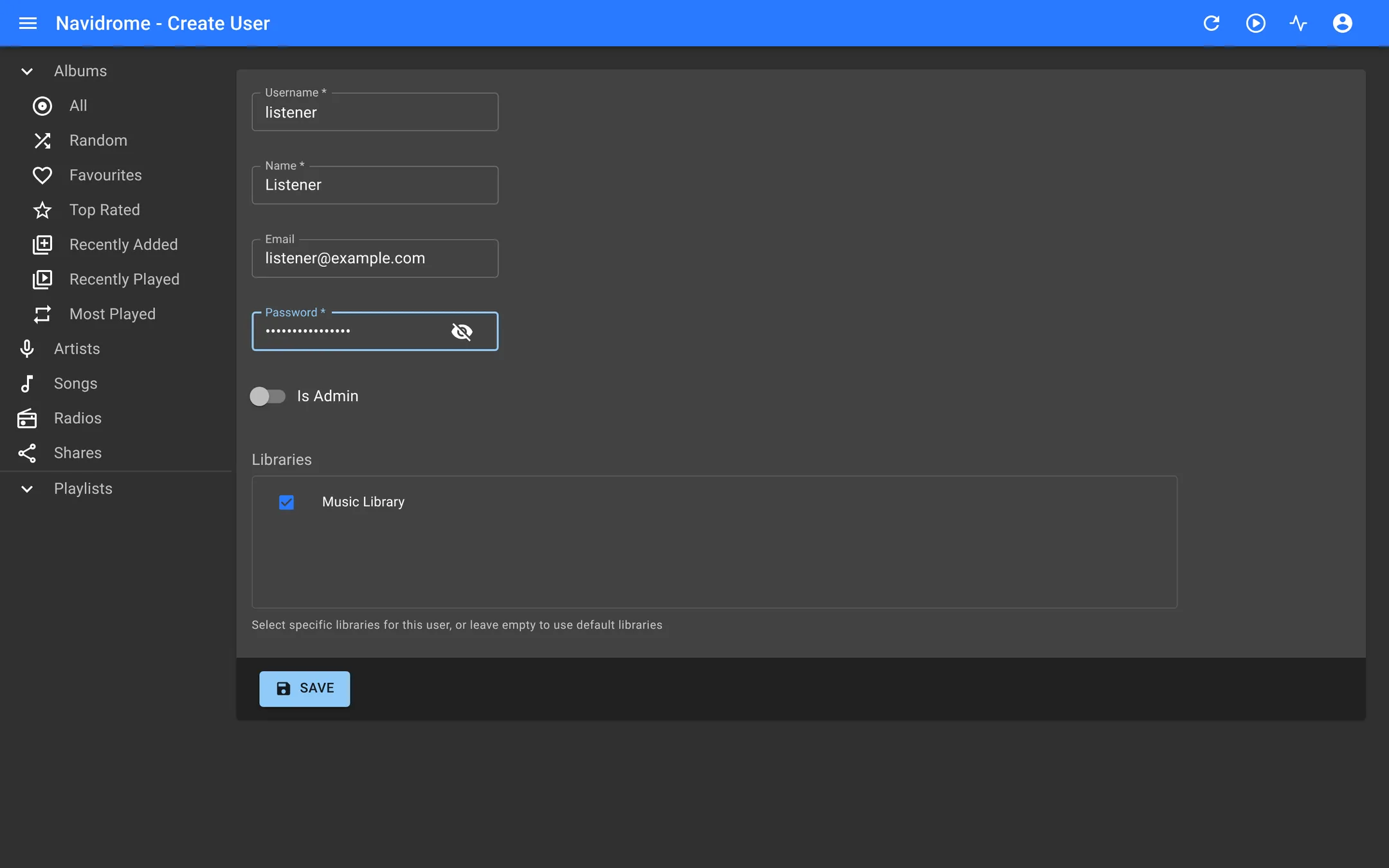Click the Random shuffle icon

(42, 141)
